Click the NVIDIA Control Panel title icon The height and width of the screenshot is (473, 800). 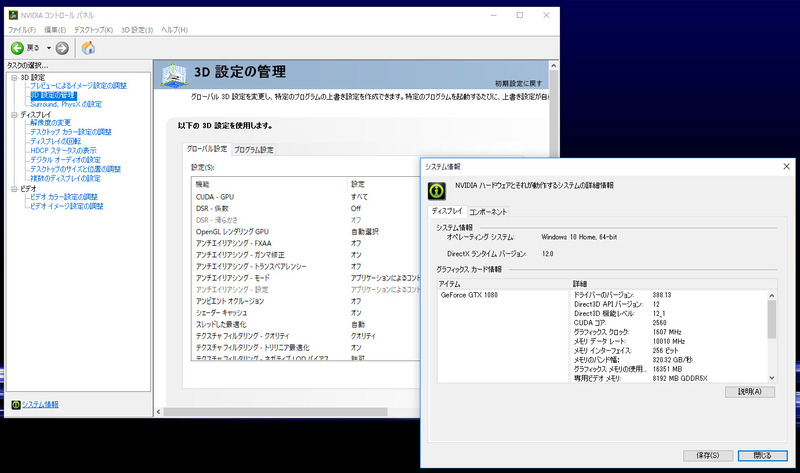13,15
